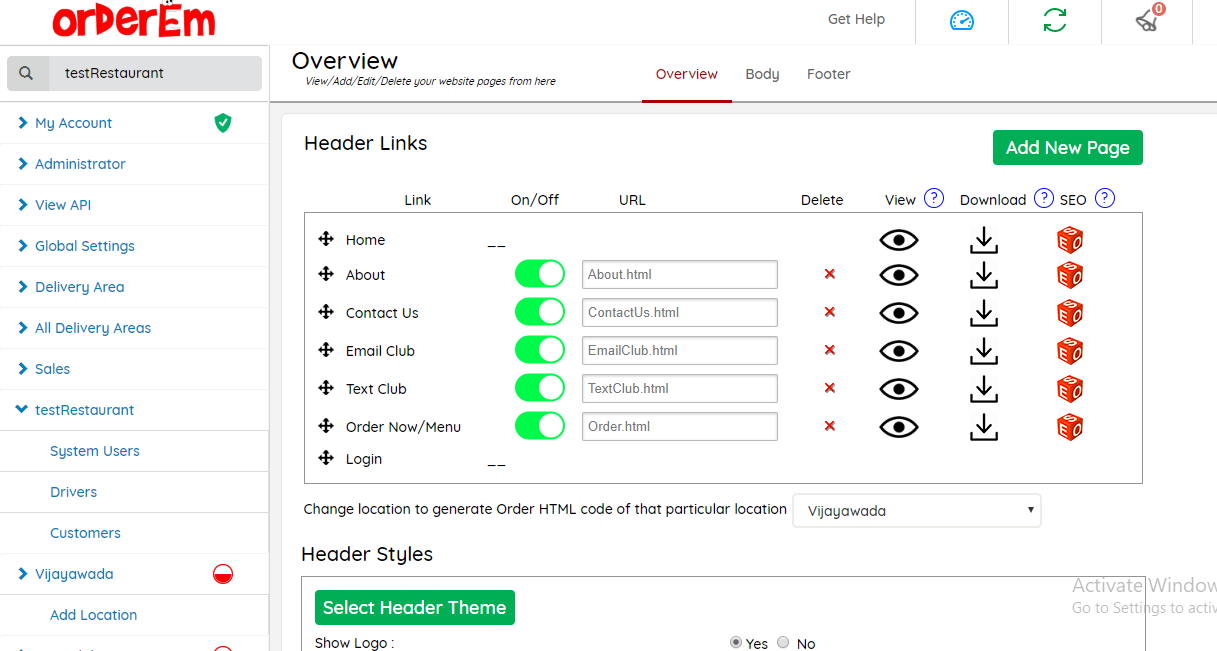
Task: Click the Select Header Theme button
Action: click(414, 607)
